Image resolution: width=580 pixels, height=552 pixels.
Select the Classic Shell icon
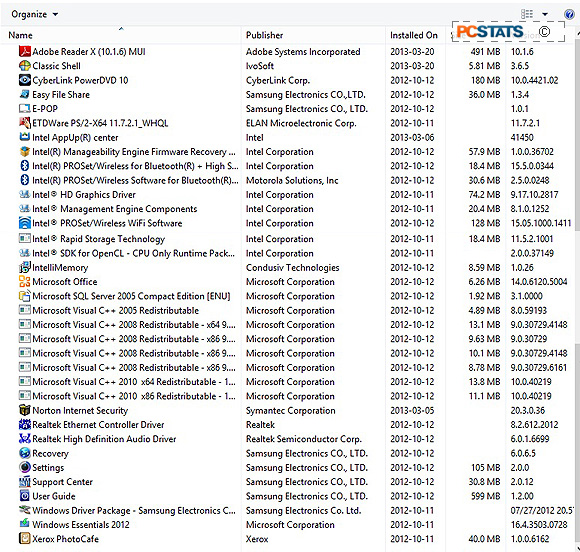(24, 65)
